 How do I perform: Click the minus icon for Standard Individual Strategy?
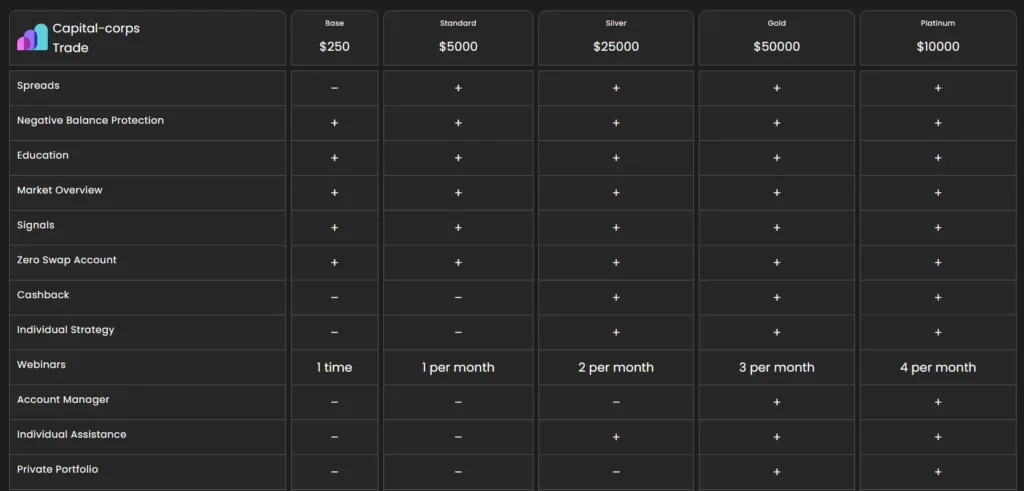coord(458,332)
